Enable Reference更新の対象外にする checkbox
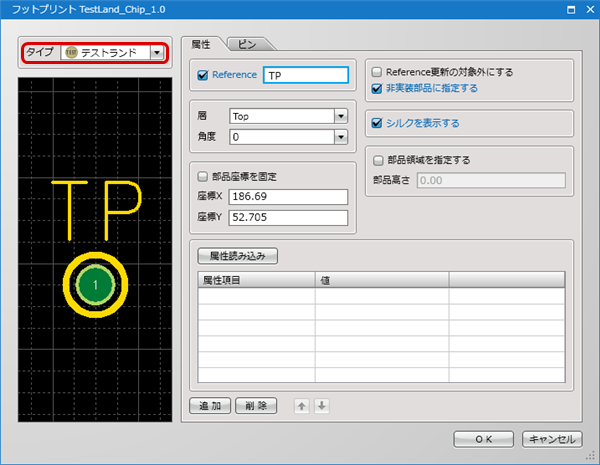600x465 pixels. [x=377, y=72]
